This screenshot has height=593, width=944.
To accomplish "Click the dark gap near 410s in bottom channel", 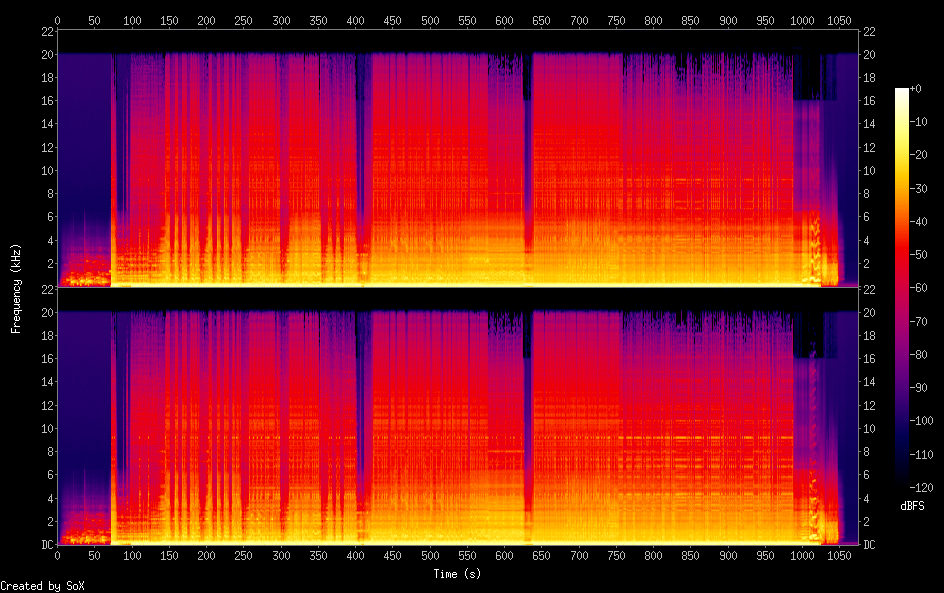I will pyautogui.click(x=364, y=430).
